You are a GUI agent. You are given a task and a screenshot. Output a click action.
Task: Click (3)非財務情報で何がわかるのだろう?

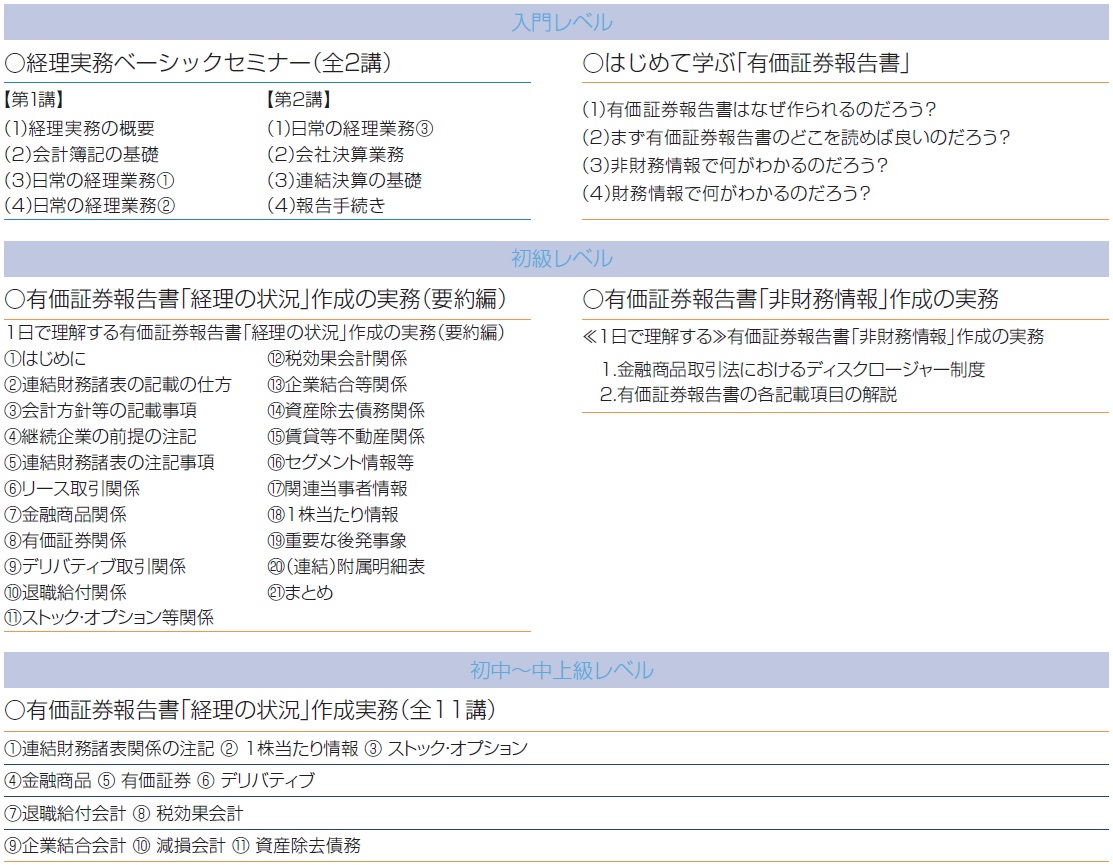pyautogui.click(x=735, y=165)
